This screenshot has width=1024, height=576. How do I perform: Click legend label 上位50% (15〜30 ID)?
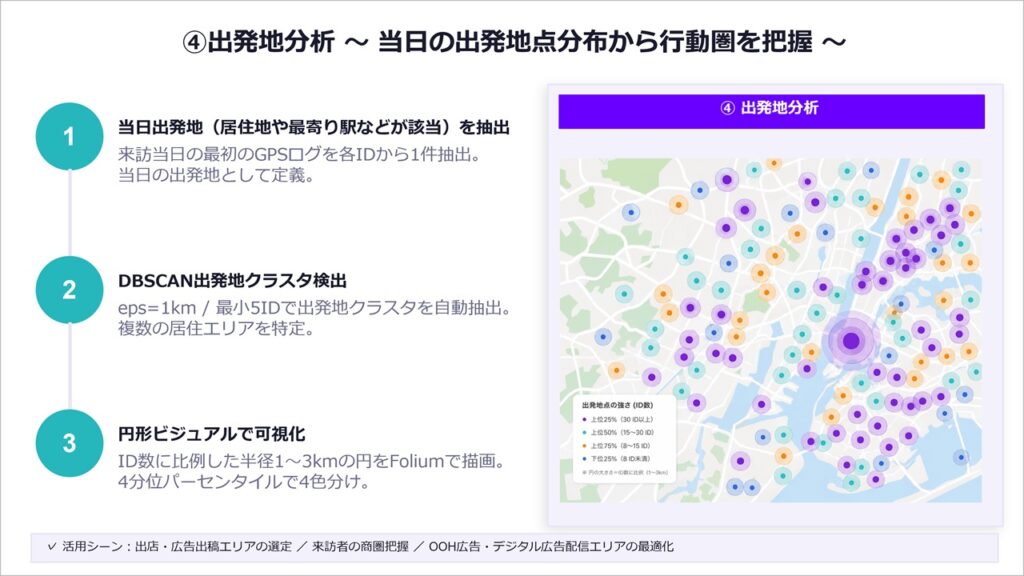(622, 432)
